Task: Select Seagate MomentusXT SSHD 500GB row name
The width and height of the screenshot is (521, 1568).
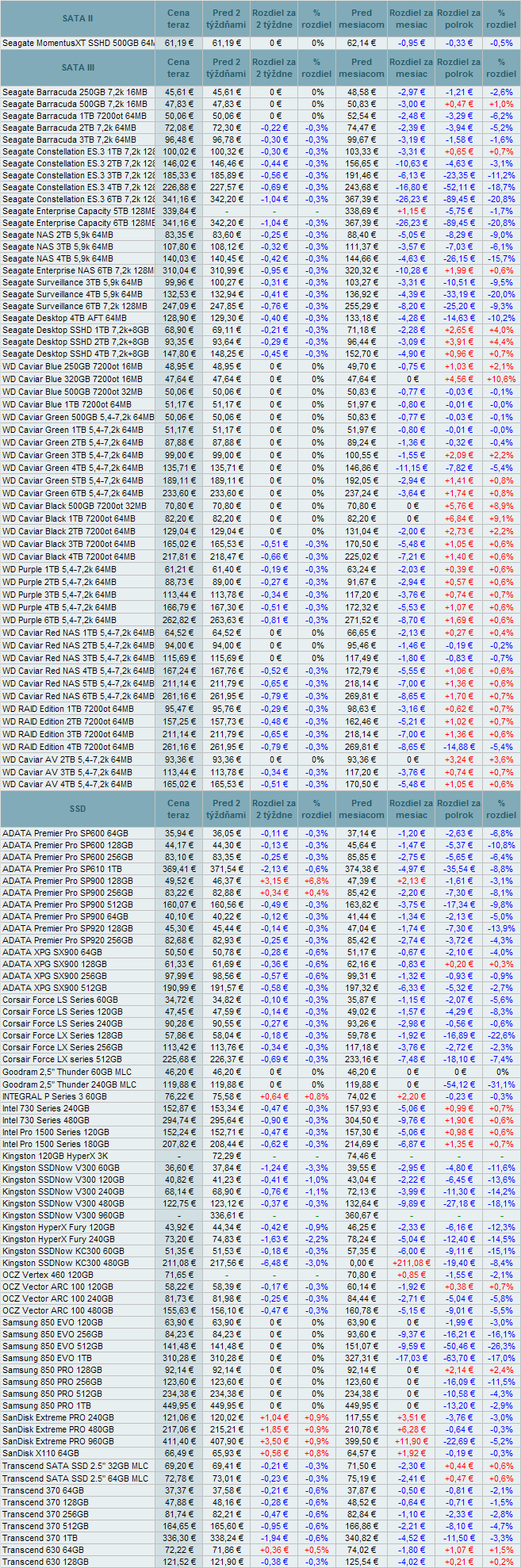Action: tap(79, 43)
